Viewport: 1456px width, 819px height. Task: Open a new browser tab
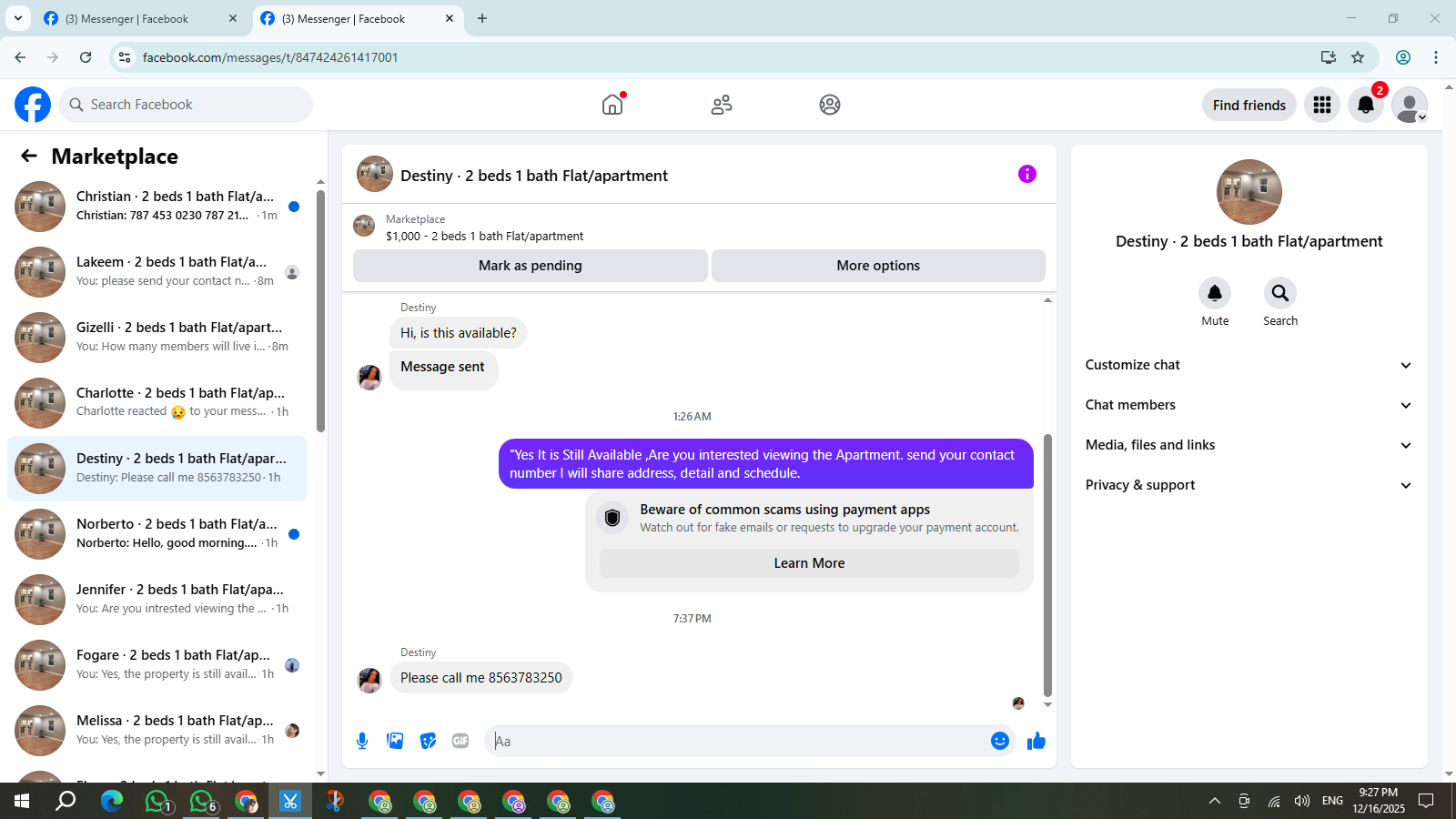tap(482, 18)
